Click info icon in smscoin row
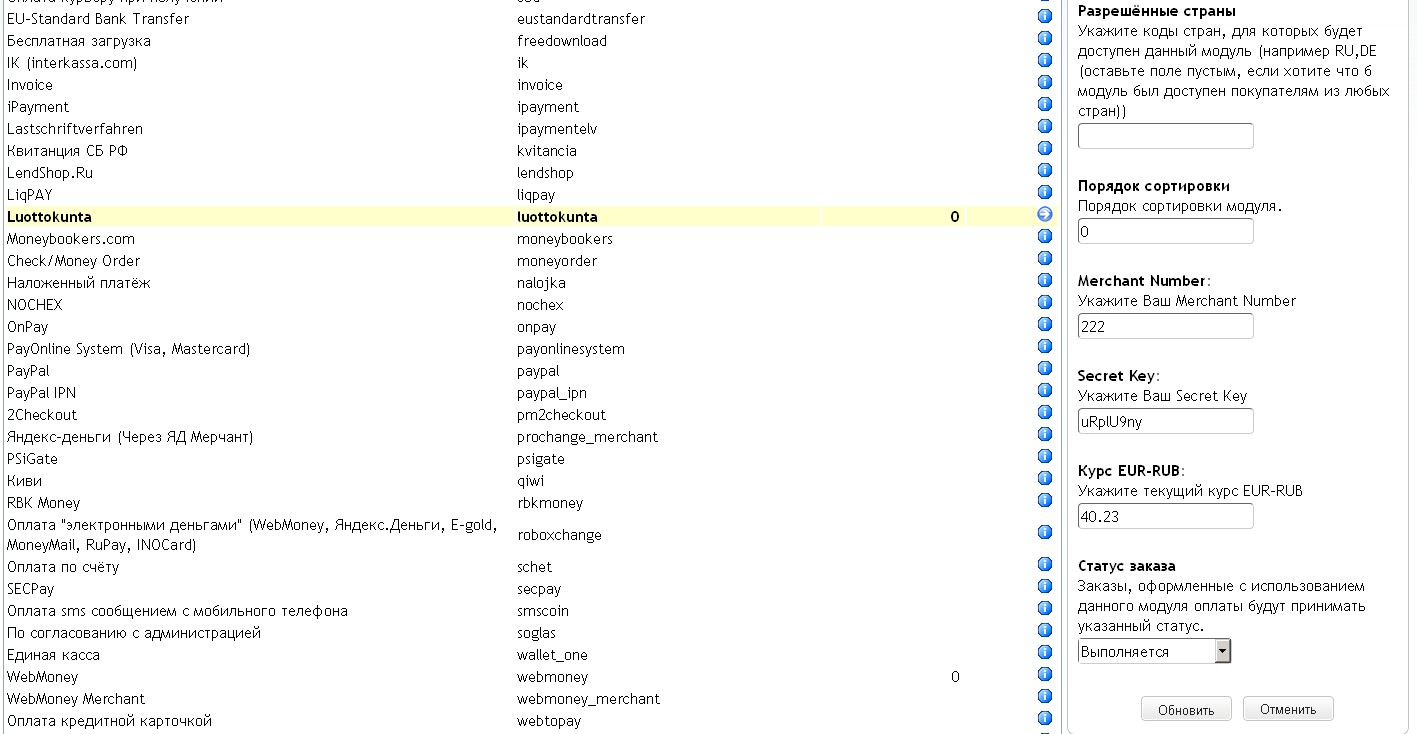The image size is (1417, 734). (1045, 608)
